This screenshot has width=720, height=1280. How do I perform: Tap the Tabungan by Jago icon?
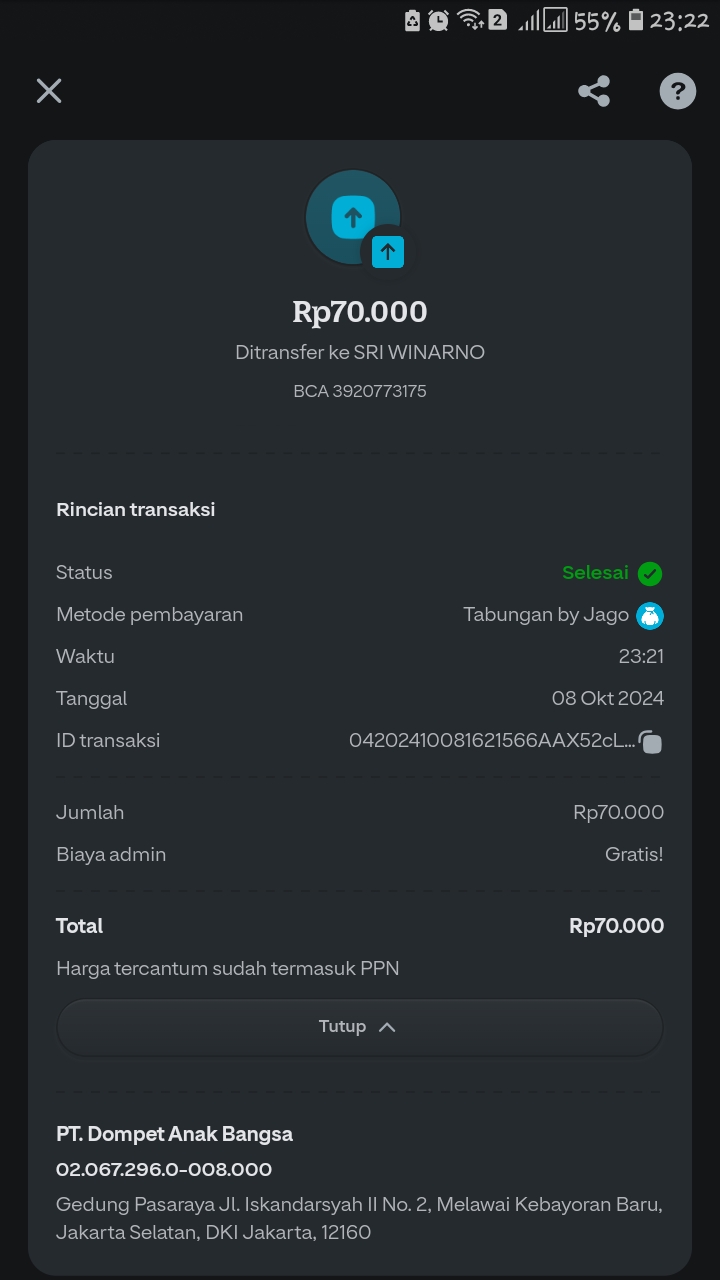(x=650, y=615)
